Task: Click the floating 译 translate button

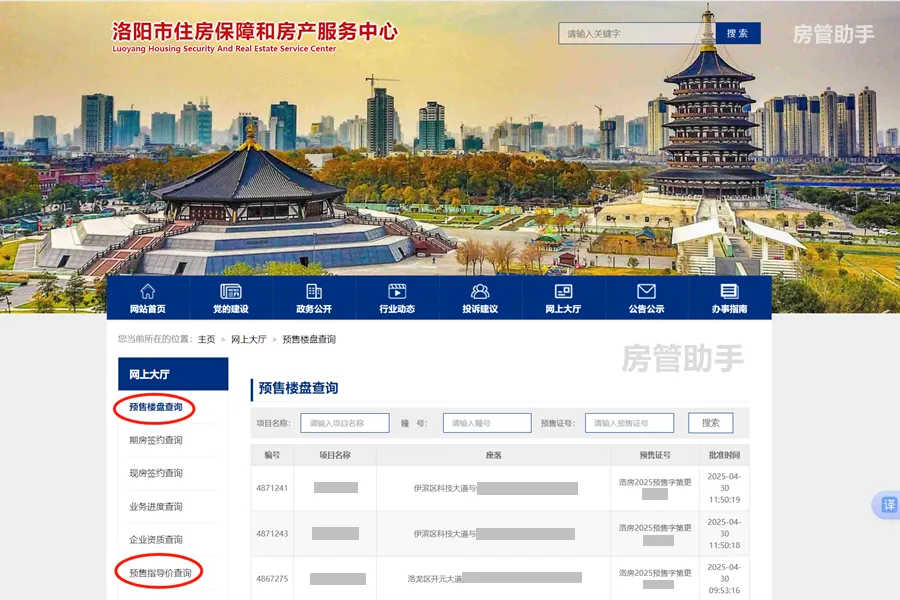Action: pos(888,505)
